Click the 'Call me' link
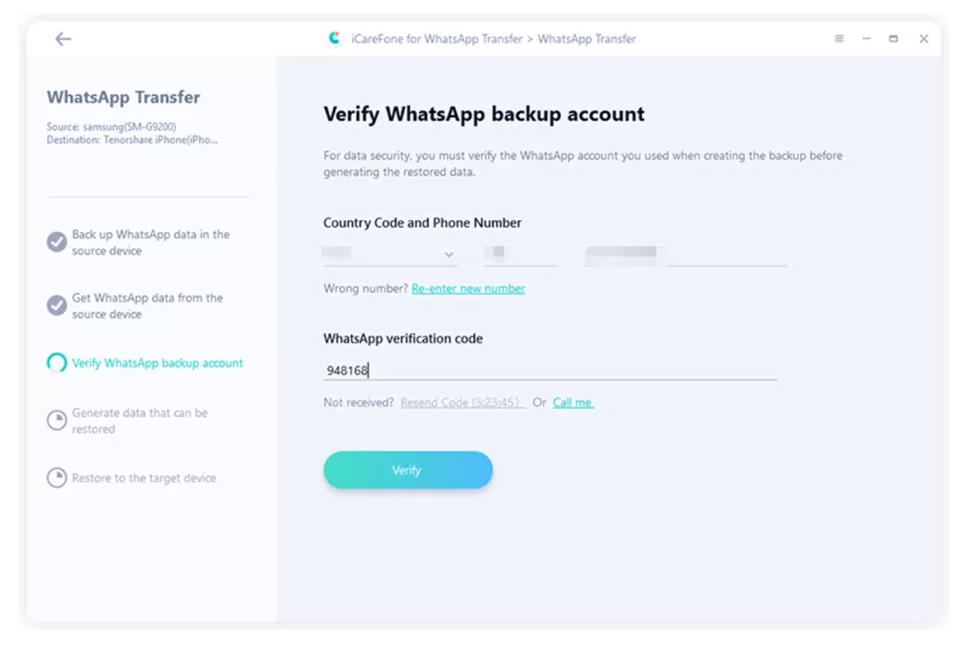 click(x=573, y=403)
